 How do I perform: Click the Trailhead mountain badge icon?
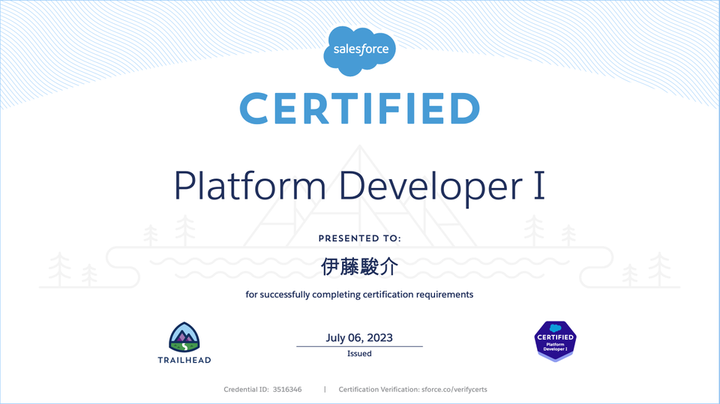pyautogui.click(x=184, y=337)
